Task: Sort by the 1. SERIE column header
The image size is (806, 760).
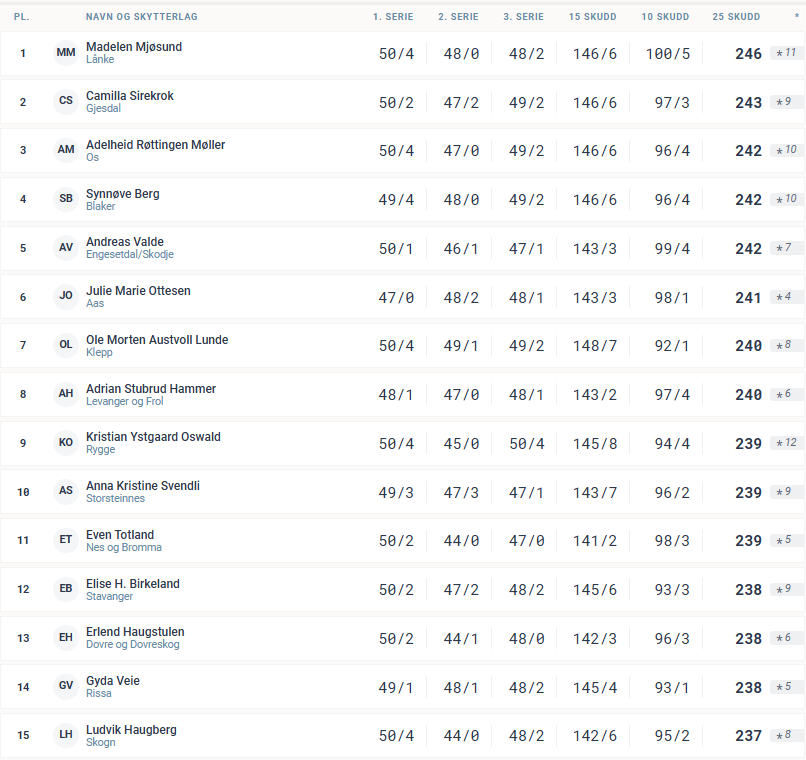Action: pyautogui.click(x=393, y=17)
